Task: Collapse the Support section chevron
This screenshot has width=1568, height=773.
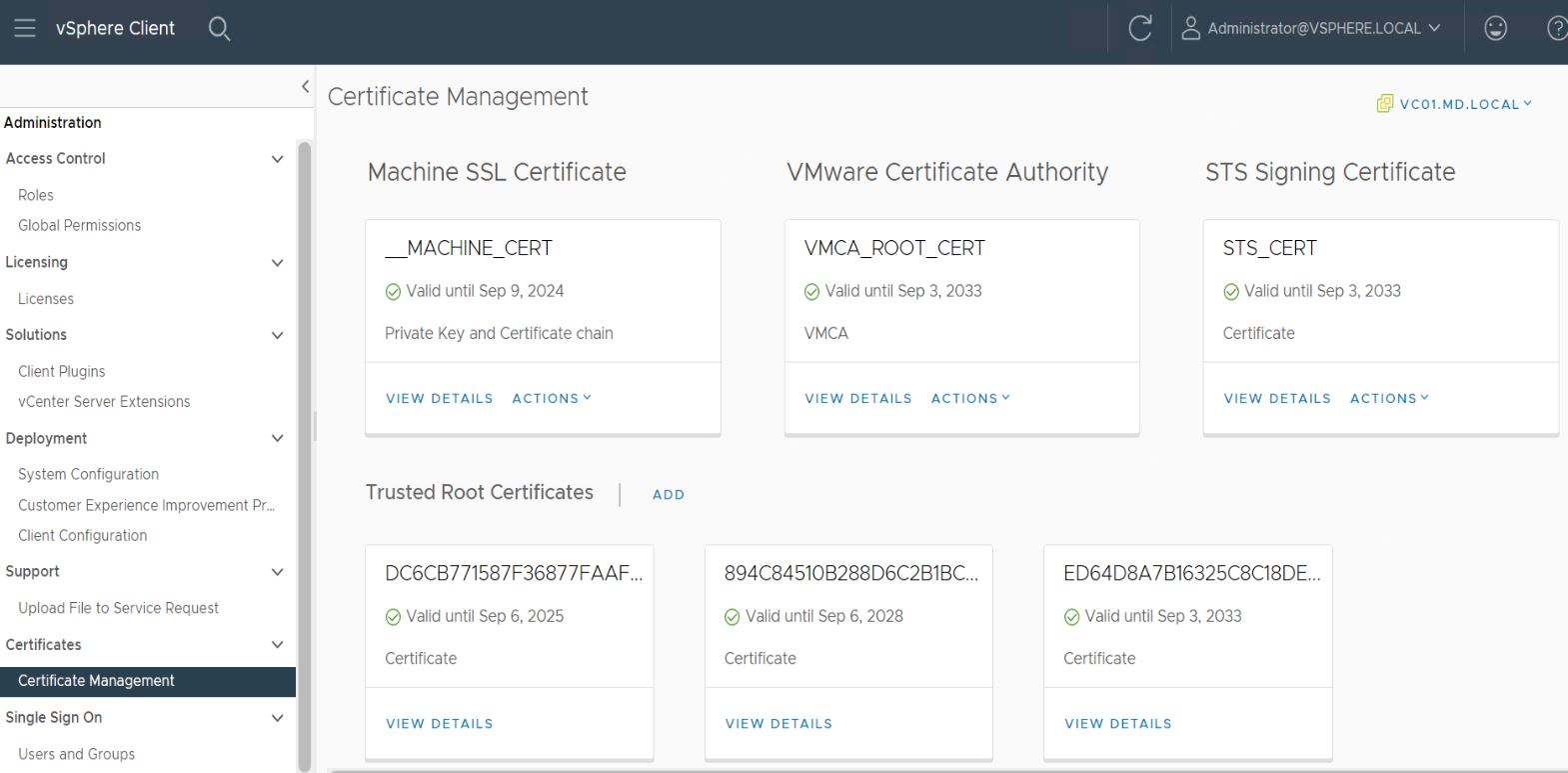Action: 277,572
